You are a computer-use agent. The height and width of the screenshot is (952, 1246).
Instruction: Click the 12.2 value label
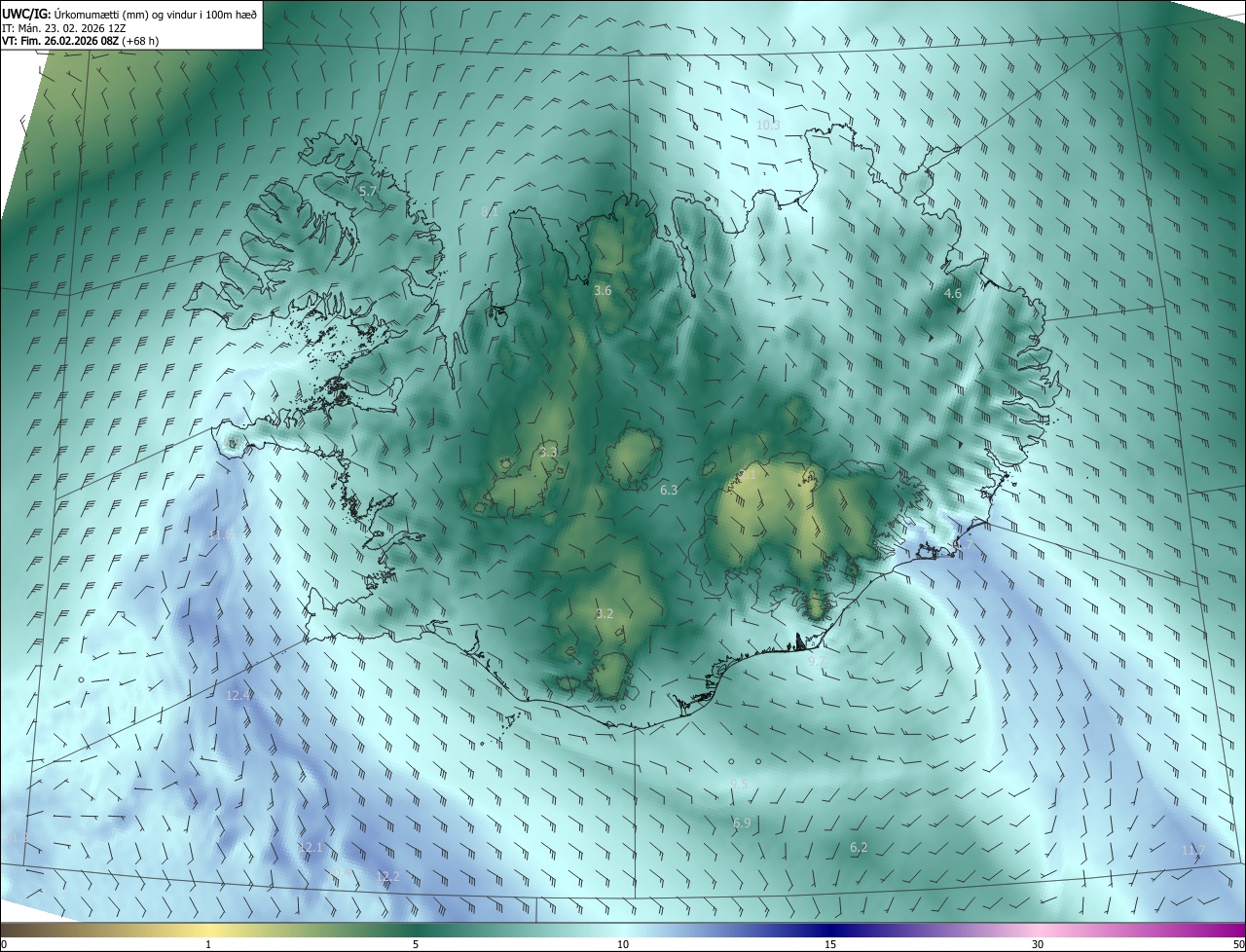387,876
